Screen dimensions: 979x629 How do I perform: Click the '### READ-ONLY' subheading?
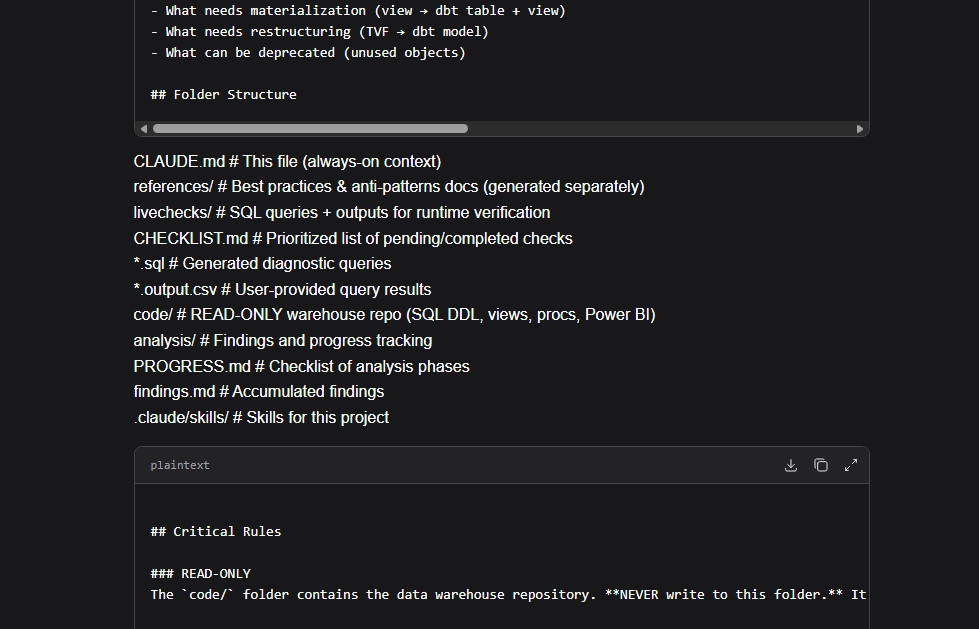200,574
